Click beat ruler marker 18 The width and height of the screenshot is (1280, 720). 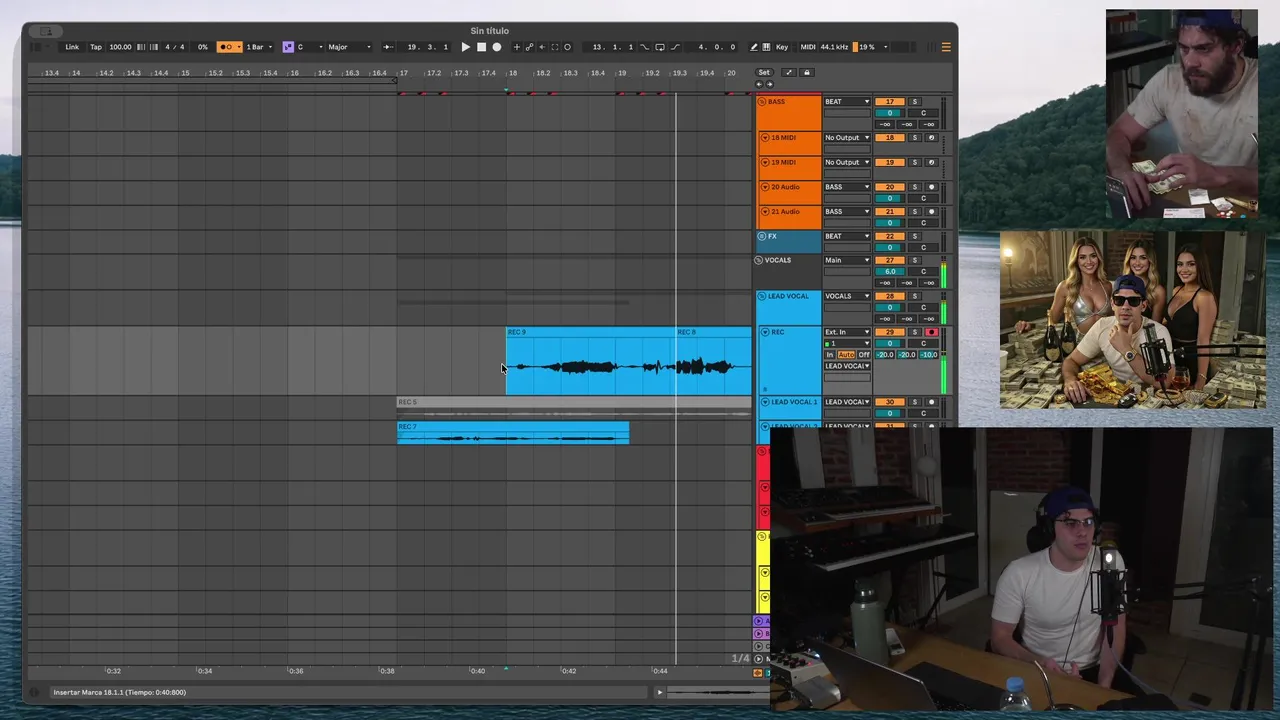tap(512, 73)
